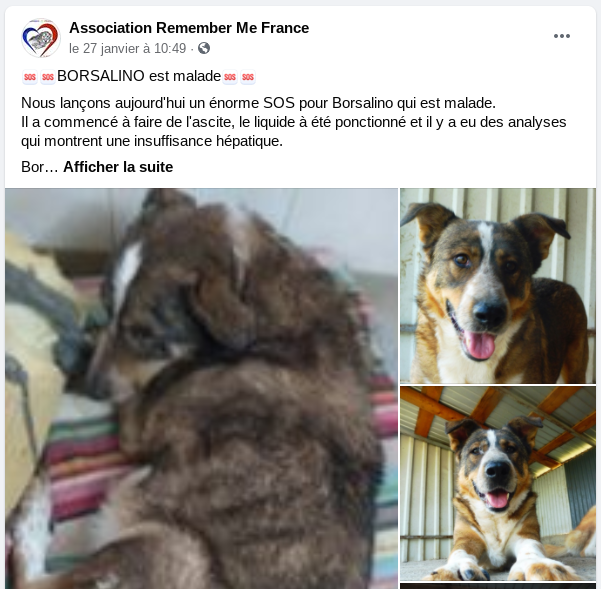
Task: Click the 'BORSALINO est malade' headline text
Action: point(139,76)
